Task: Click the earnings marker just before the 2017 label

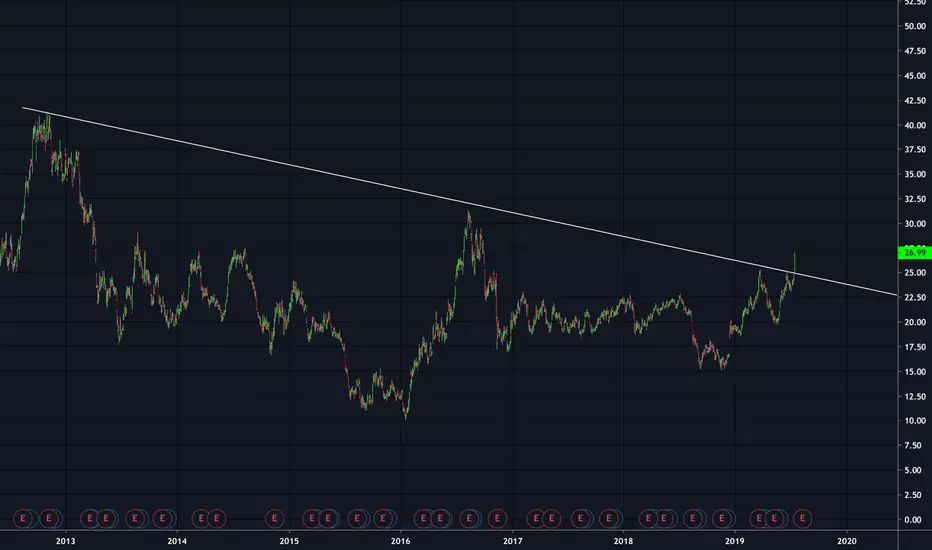Action: [x=498, y=518]
